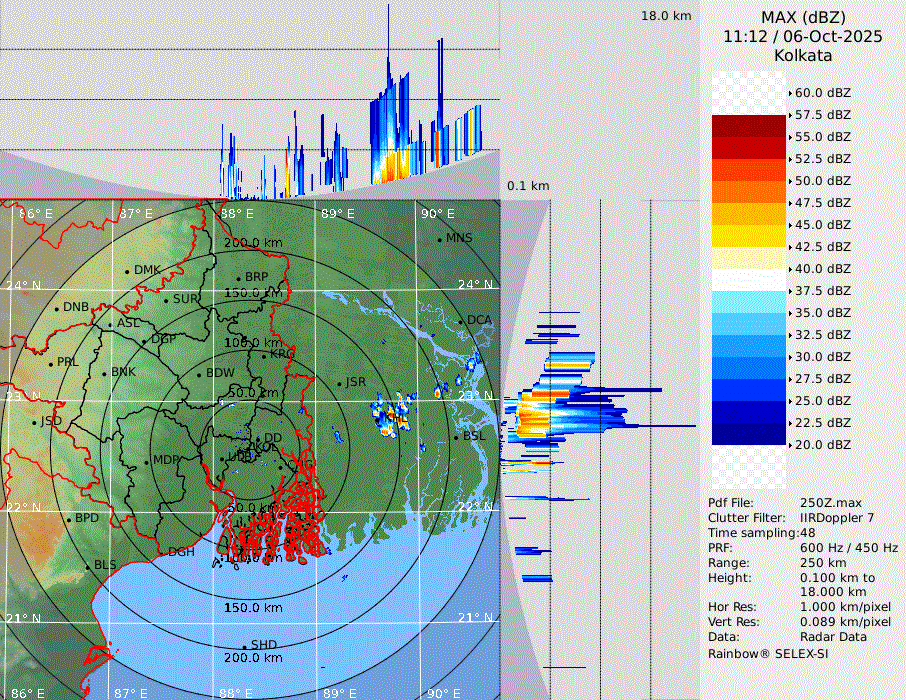
Task: Click the Kolkata radar site name
Action: click(803, 55)
